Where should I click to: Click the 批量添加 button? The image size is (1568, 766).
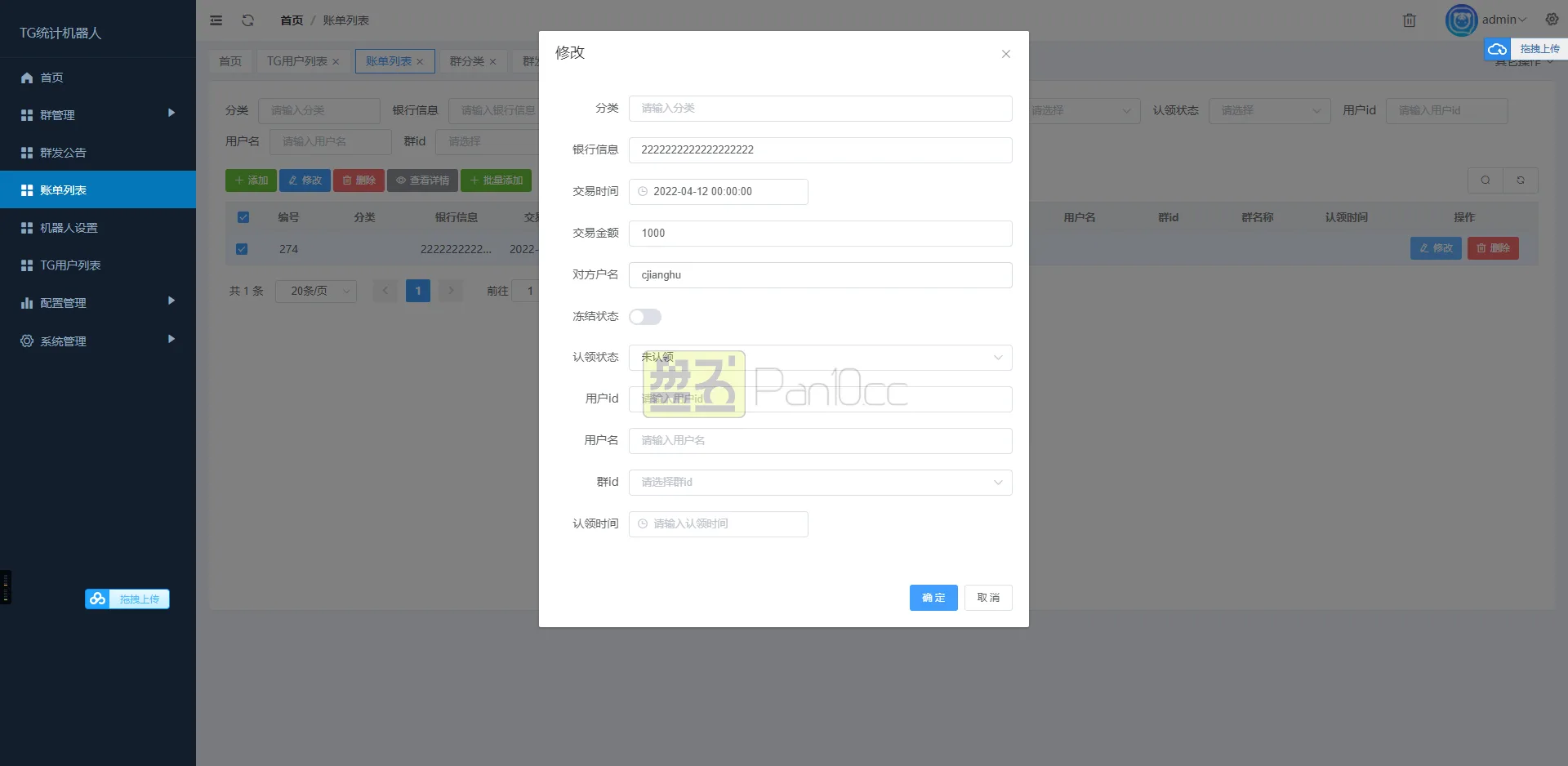click(496, 180)
